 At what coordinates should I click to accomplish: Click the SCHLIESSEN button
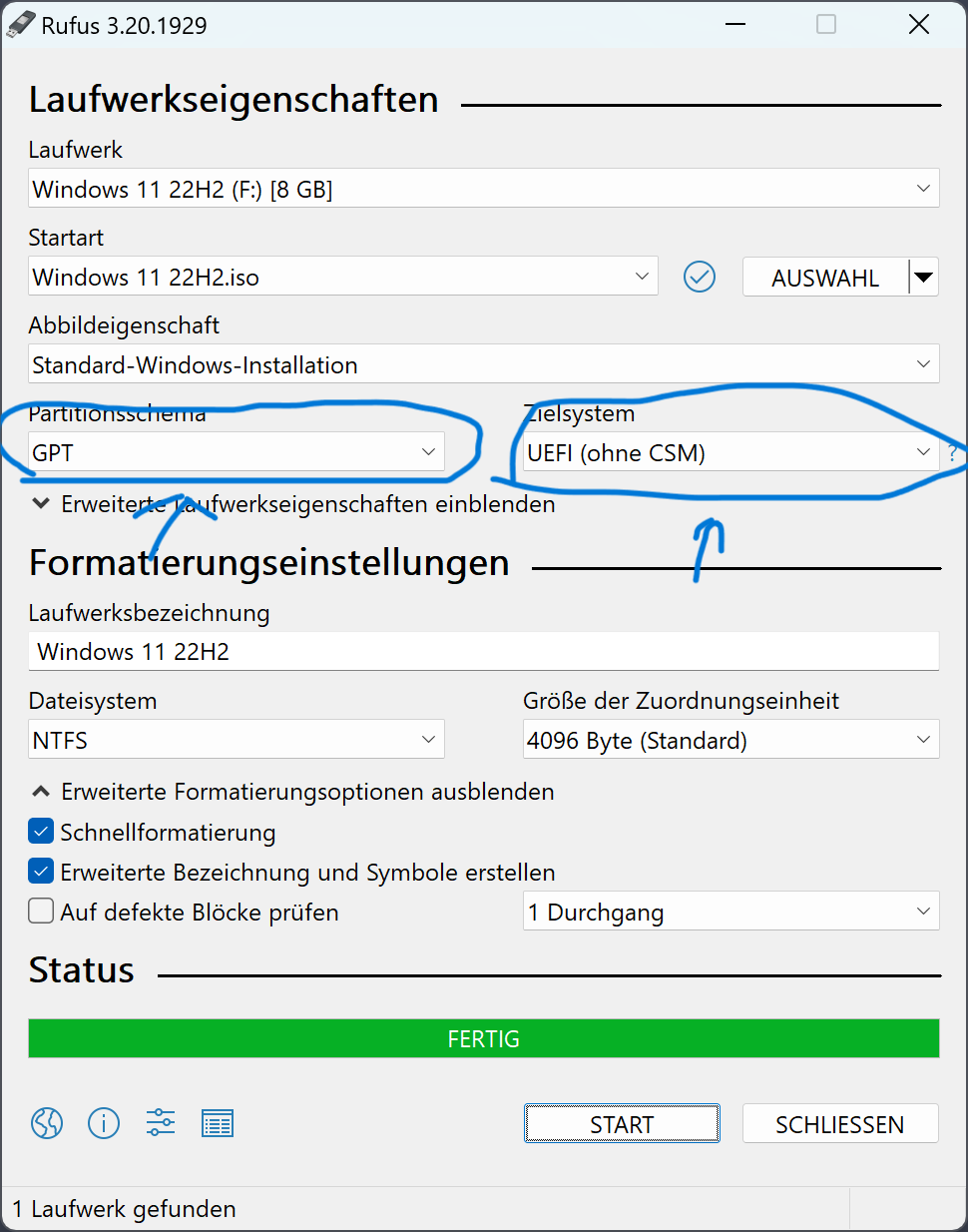coord(839,1123)
